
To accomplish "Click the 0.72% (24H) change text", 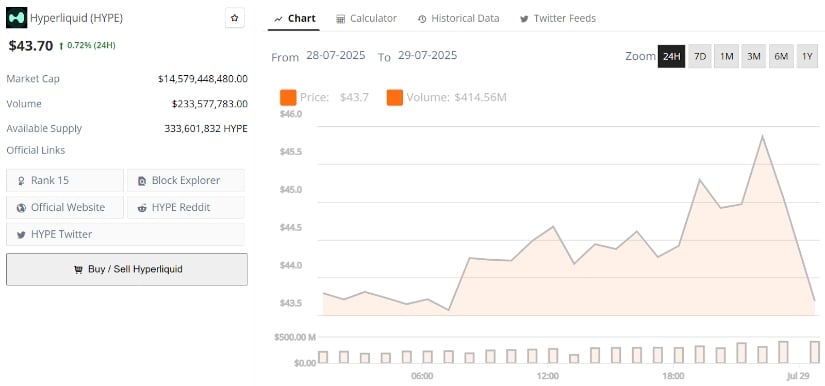I will click(x=91, y=46).
